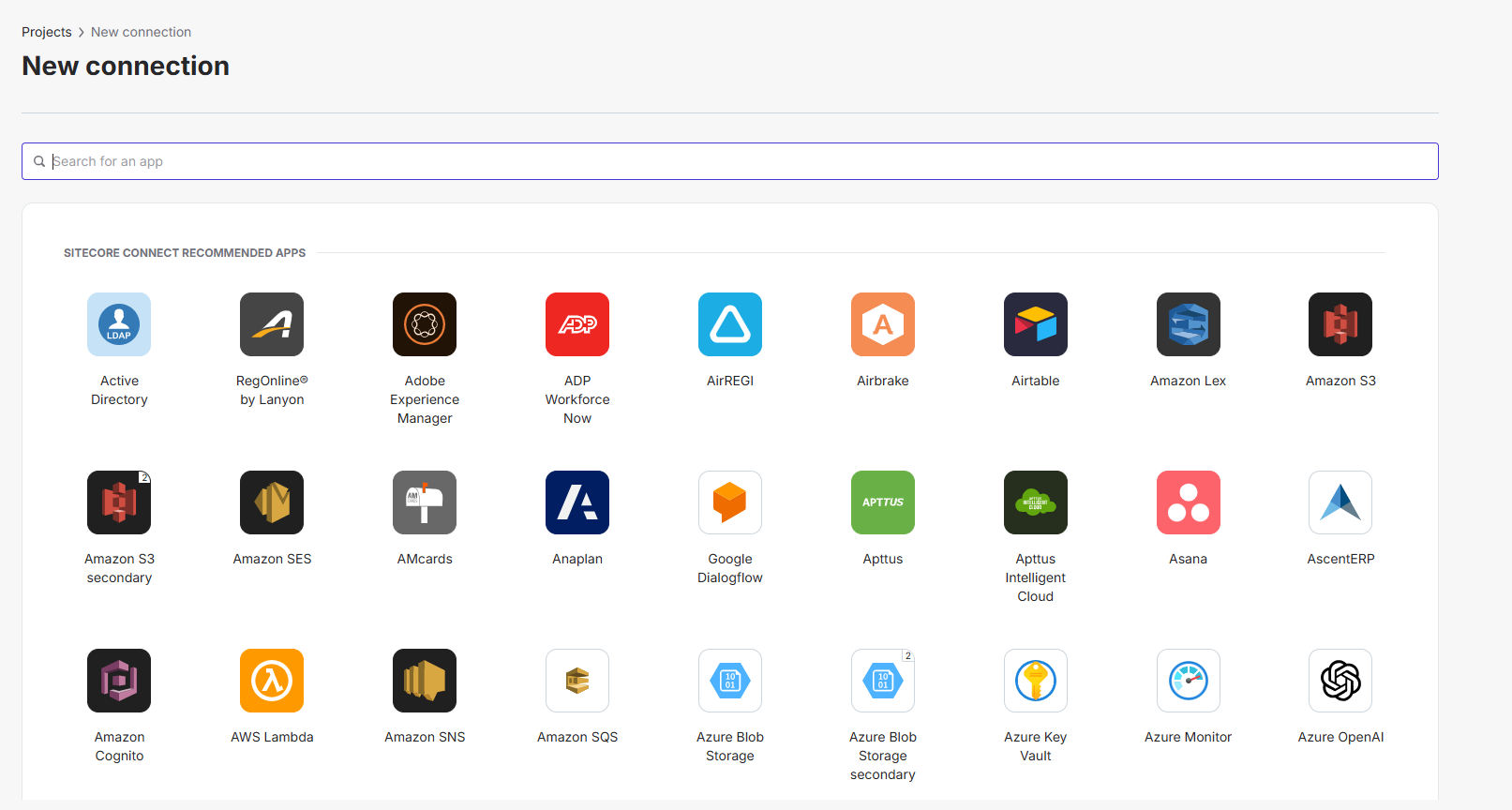
Task: Focus the Search for an app field
Action: click(741, 161)
